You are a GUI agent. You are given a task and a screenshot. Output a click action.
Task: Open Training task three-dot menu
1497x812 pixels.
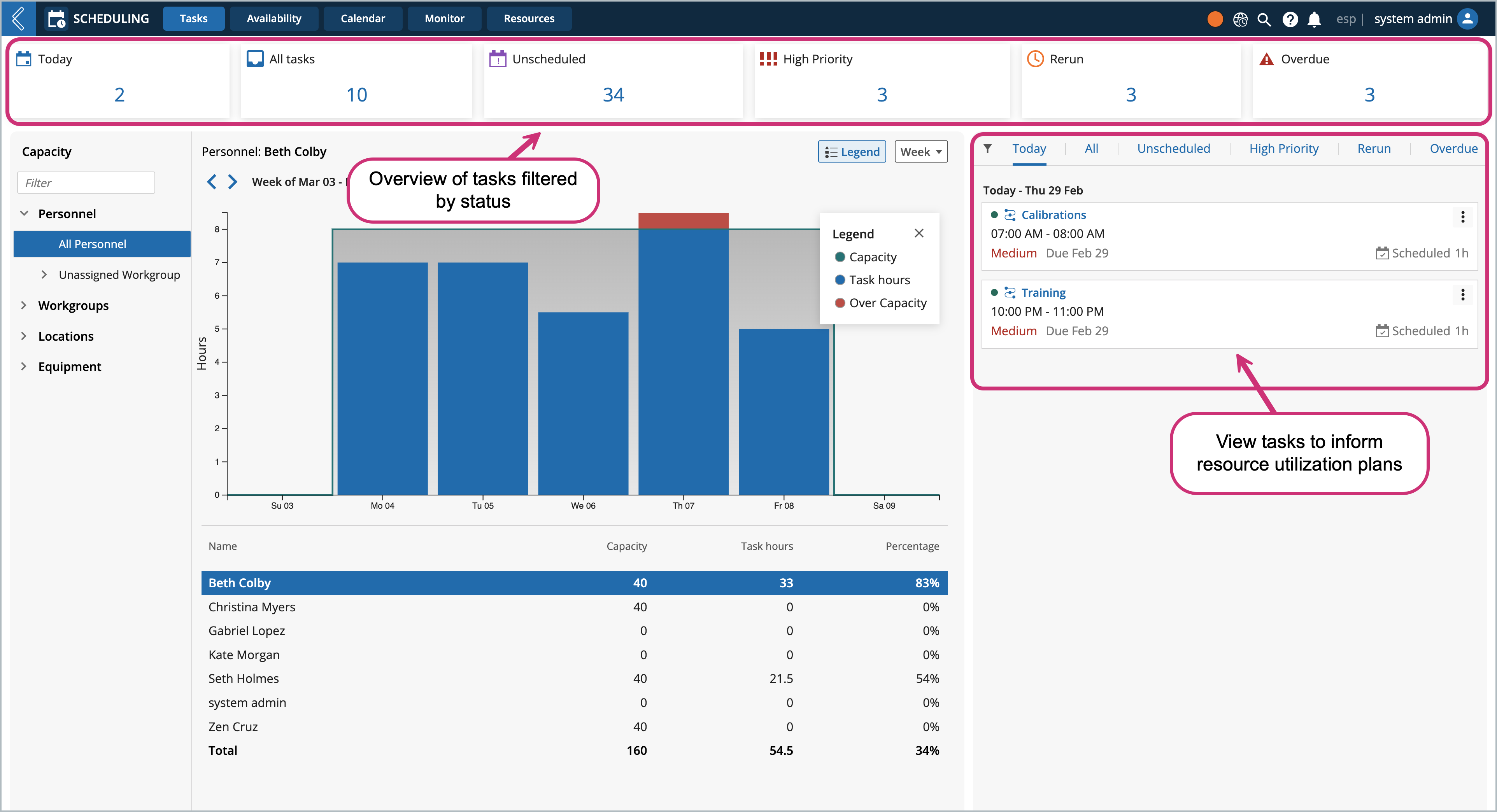pos(1462,294)
